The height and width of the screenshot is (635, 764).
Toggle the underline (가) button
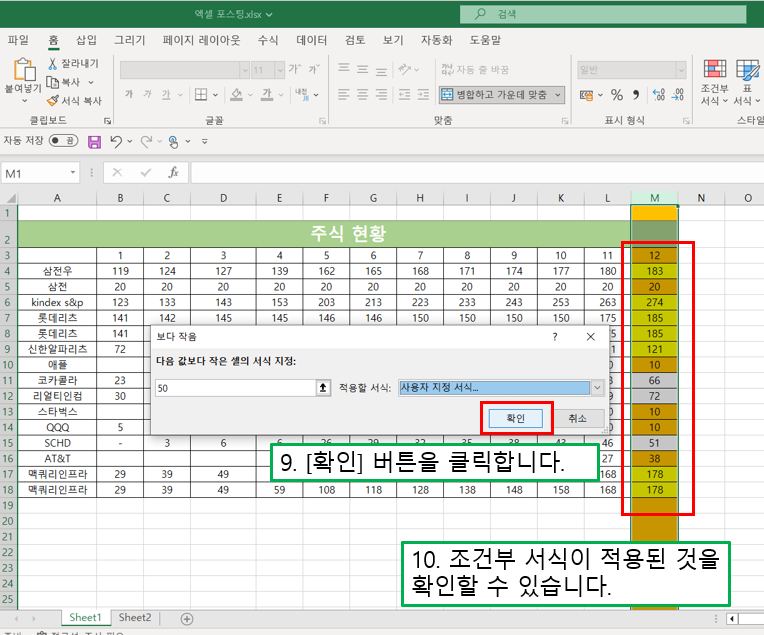166,95
